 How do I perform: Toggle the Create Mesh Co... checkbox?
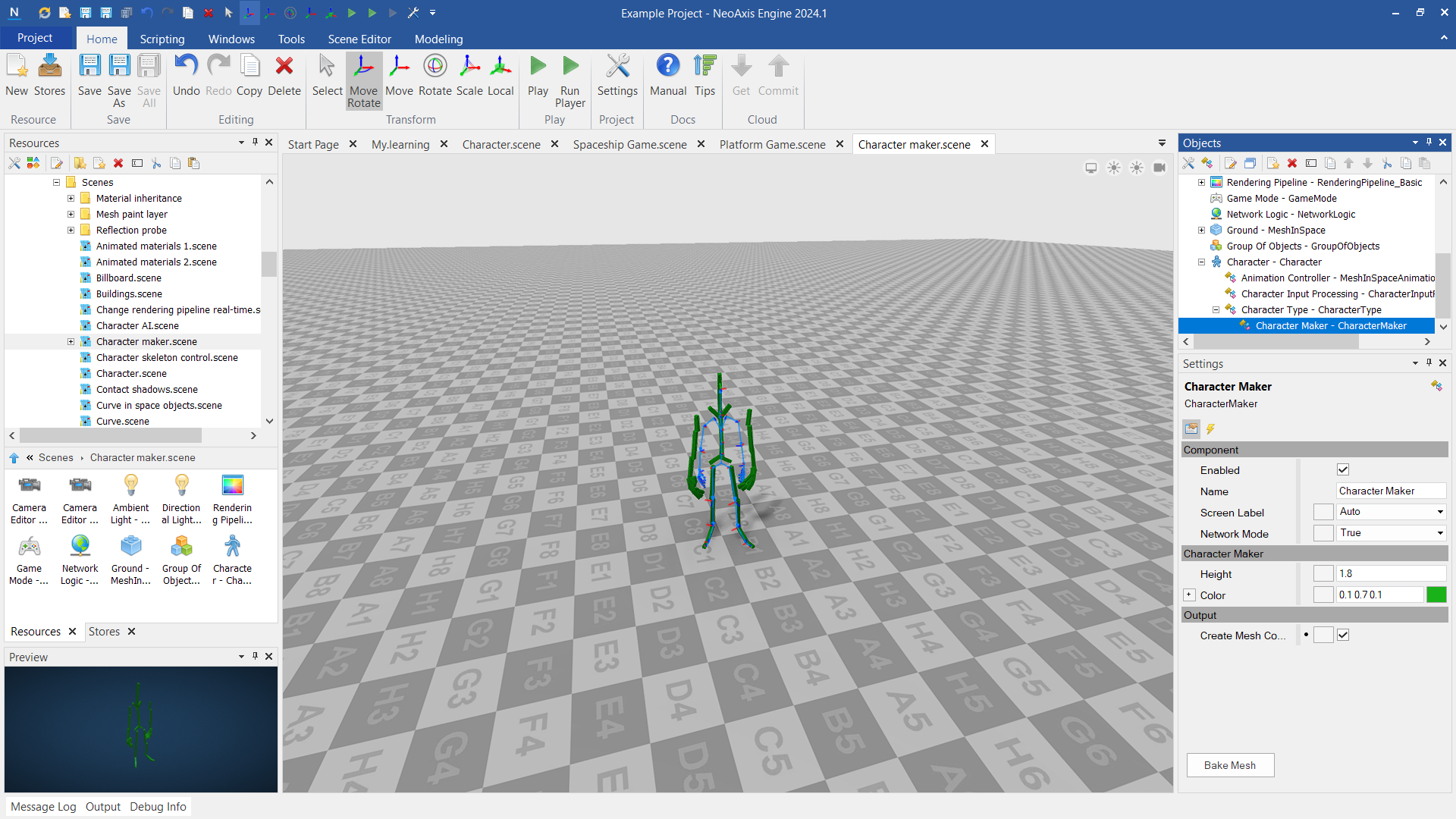1343,635
